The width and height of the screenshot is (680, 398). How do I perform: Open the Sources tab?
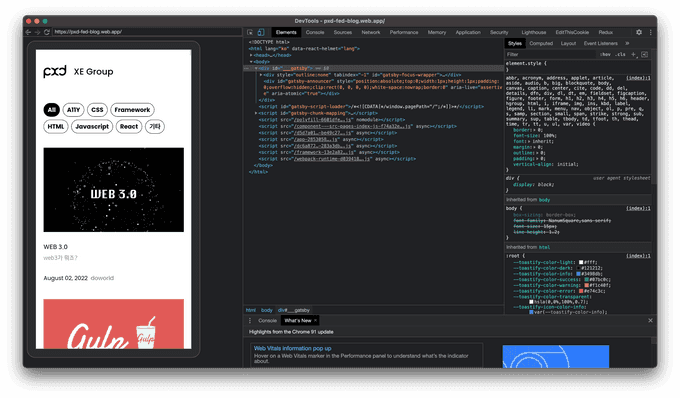click(x=343, y=33)
